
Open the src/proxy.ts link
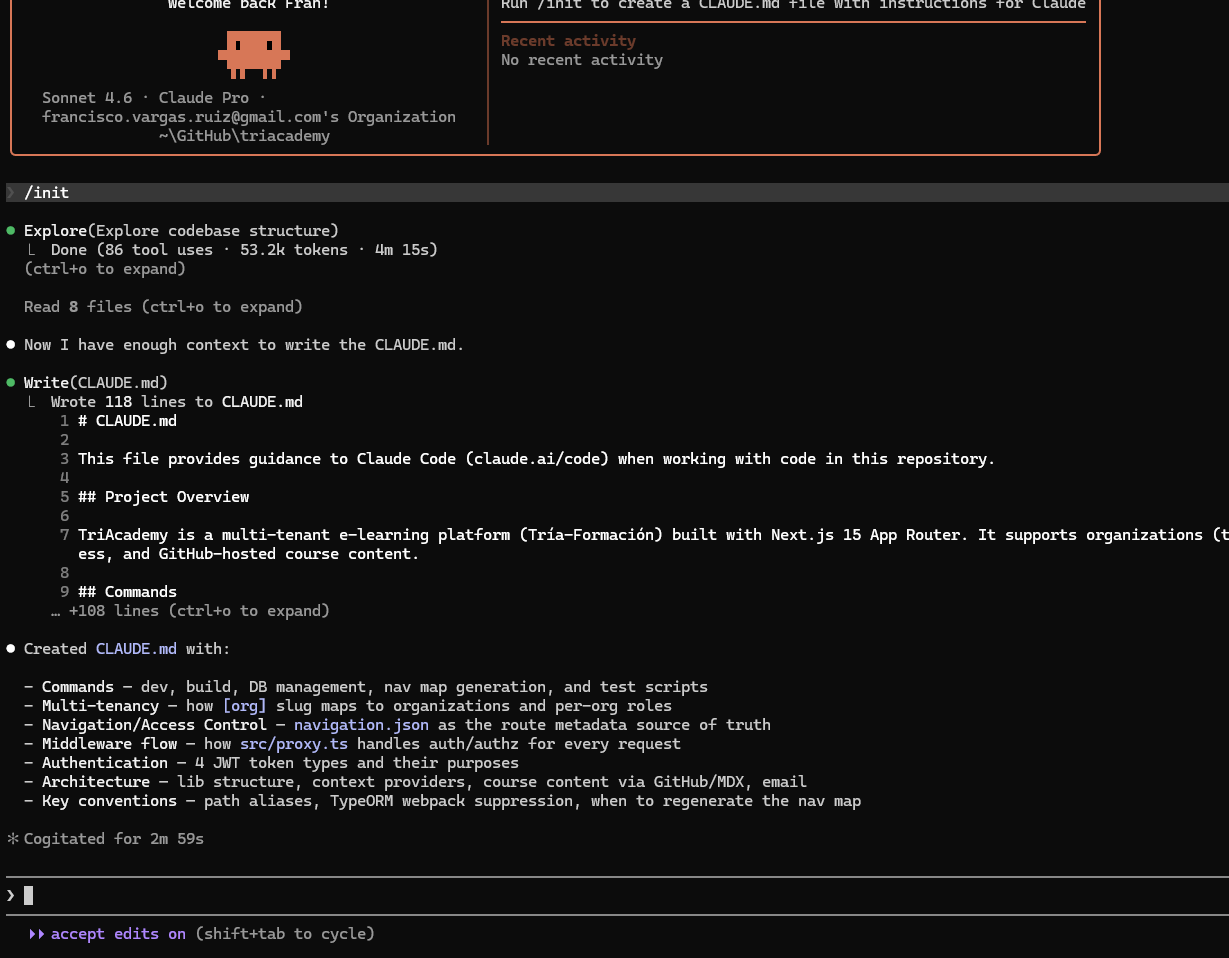point(294,744)
